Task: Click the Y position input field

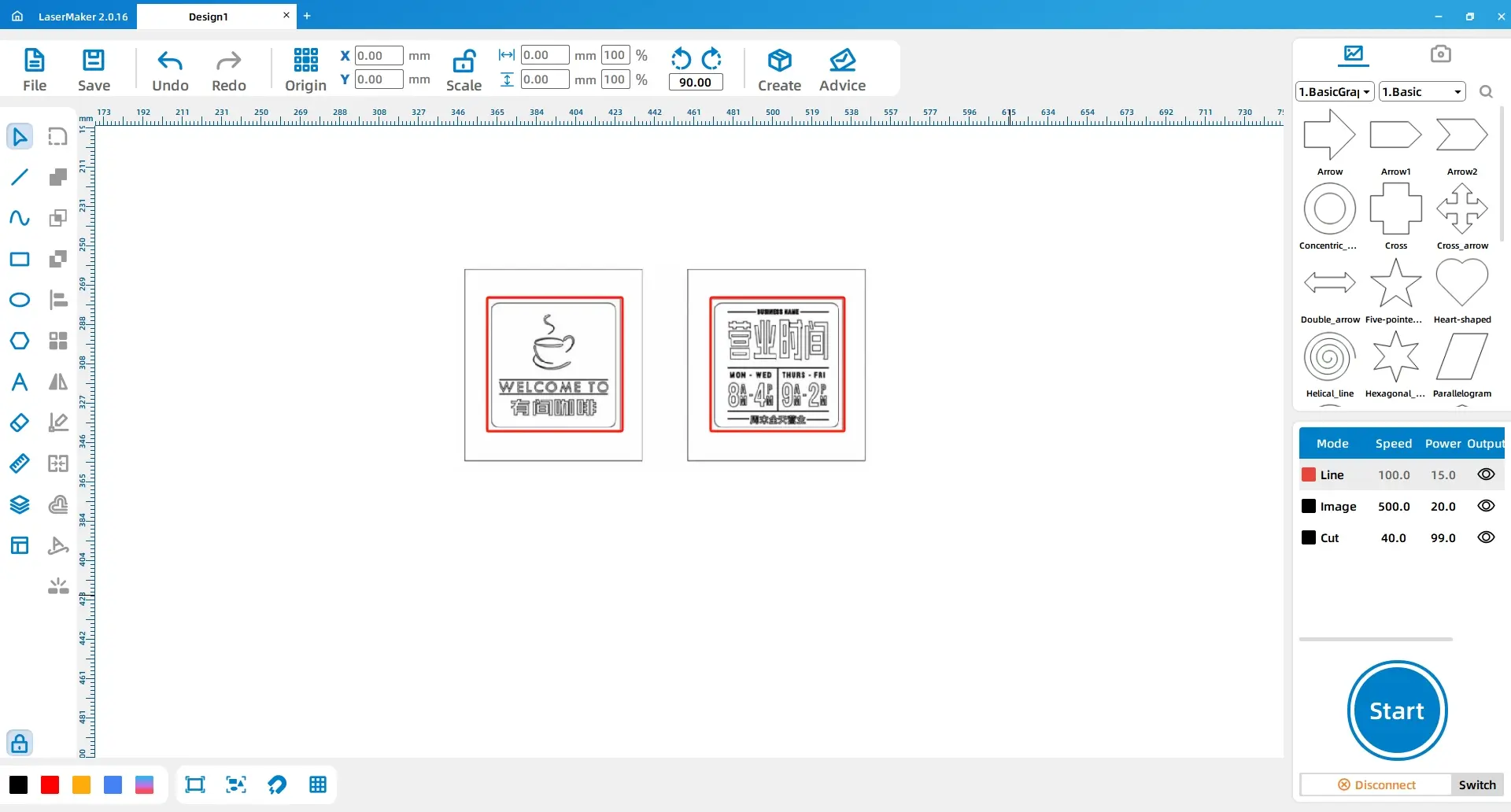Action: point(379,79)
